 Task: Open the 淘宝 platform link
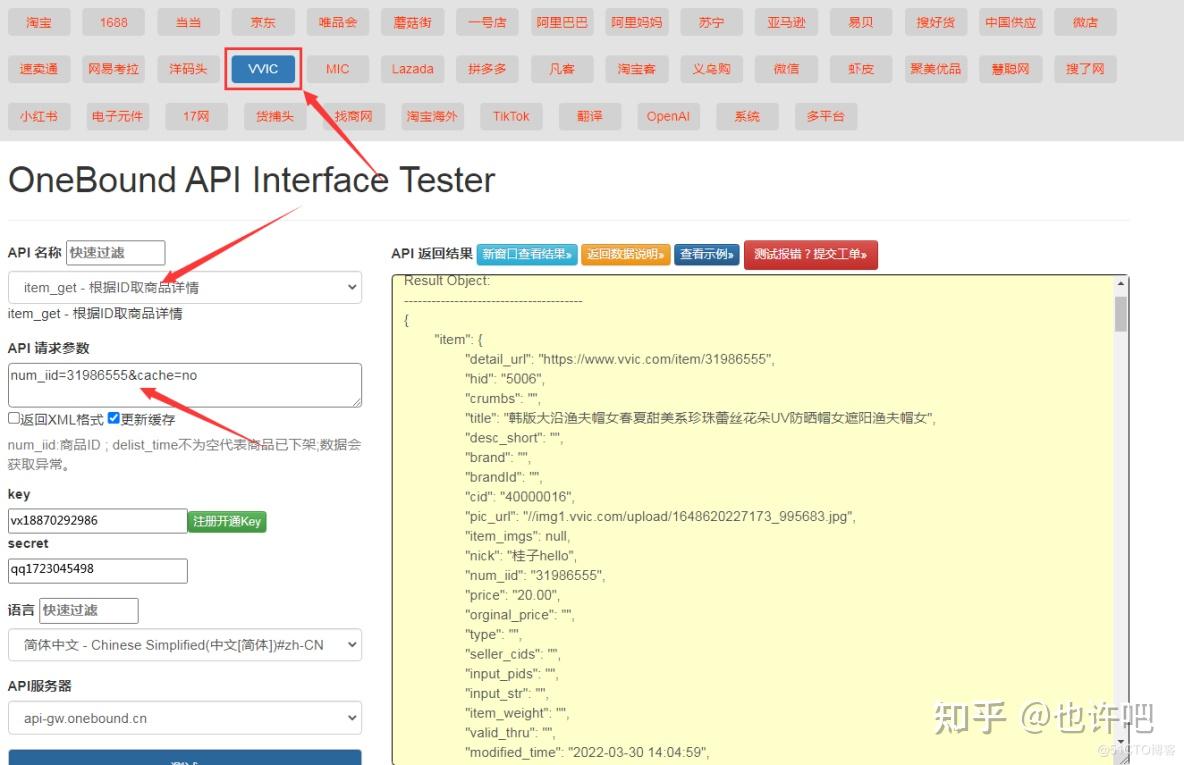pos(38,22)
